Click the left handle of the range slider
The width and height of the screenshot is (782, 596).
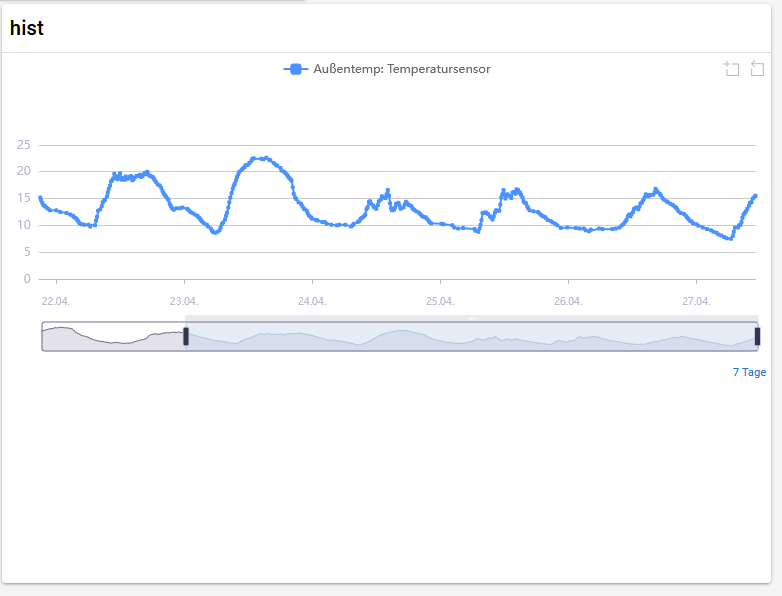[186, 337]
